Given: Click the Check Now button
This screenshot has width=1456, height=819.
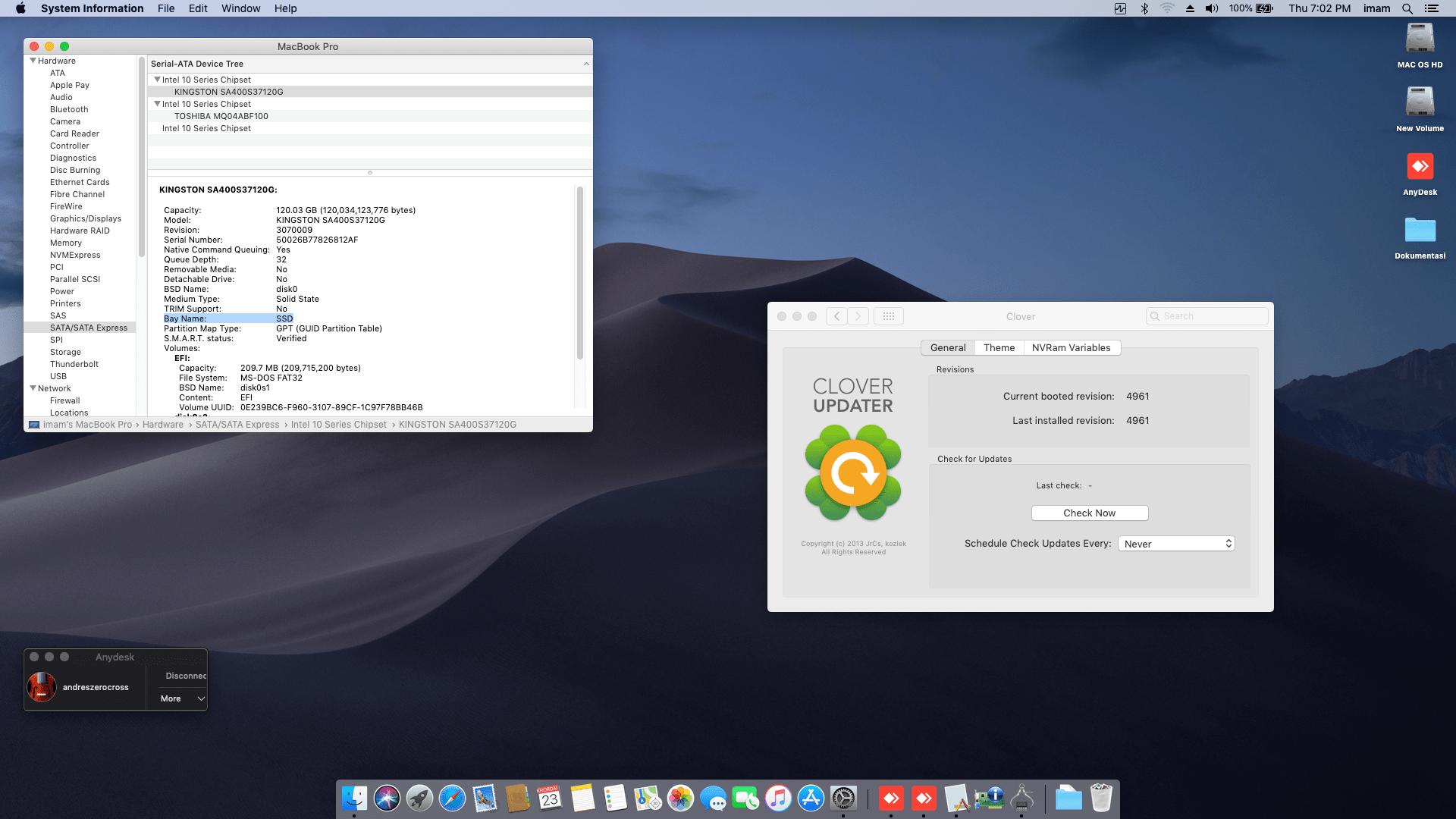Looking at the screenshot, I should [1089, 513].
